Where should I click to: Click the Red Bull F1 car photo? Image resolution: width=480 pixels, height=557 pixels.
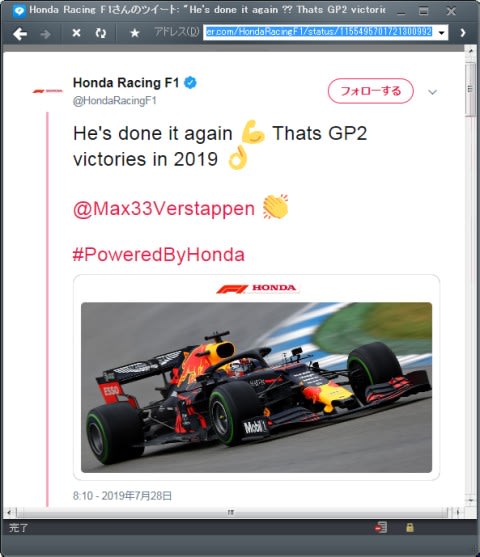[256, 387]
